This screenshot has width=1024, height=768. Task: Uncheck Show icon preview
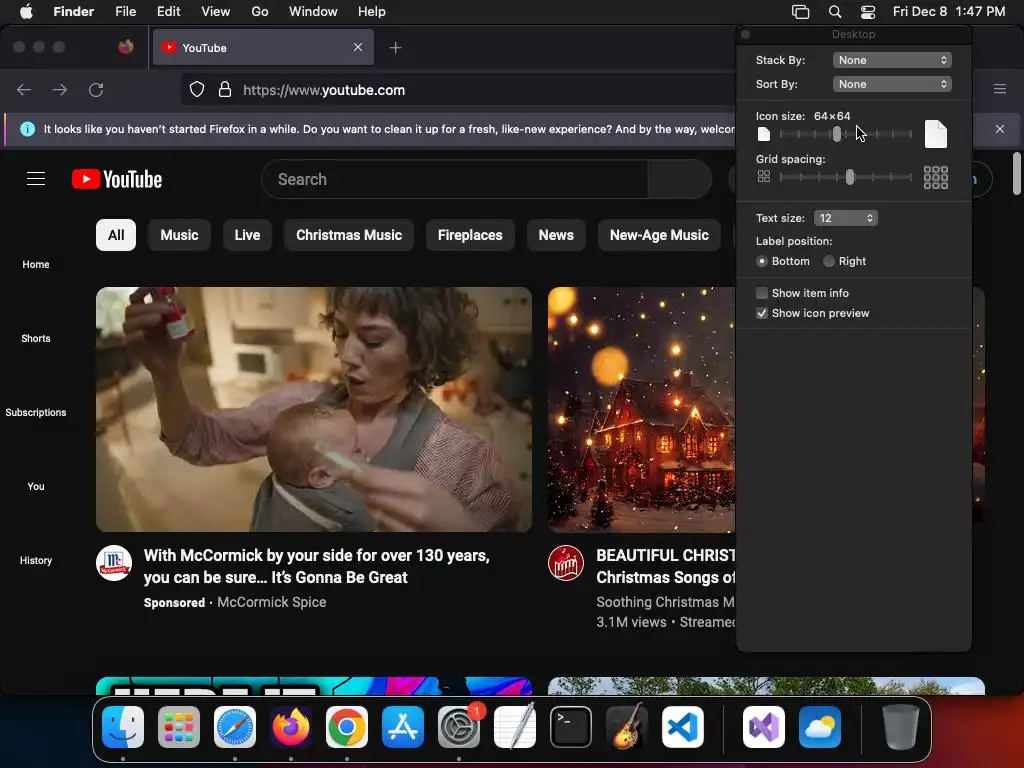(762, 313)
